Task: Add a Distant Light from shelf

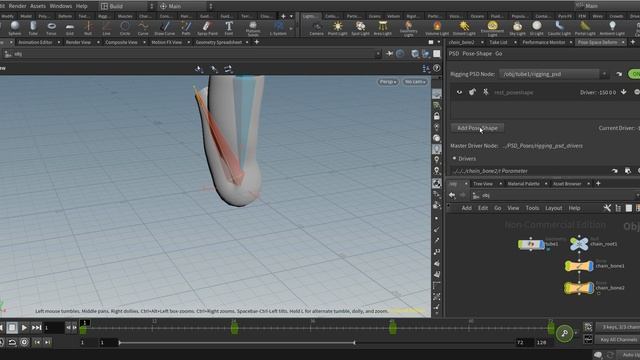Action: pos(464,28)
